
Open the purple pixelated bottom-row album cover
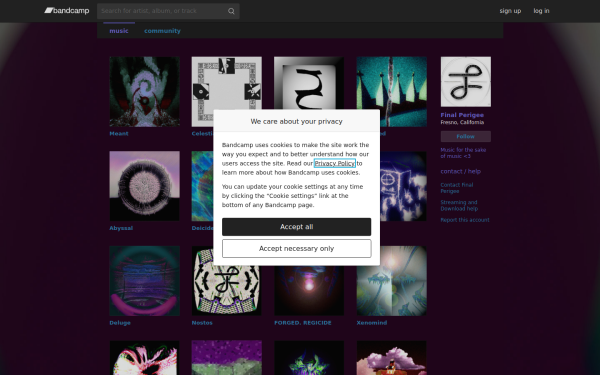coord(227,358)
